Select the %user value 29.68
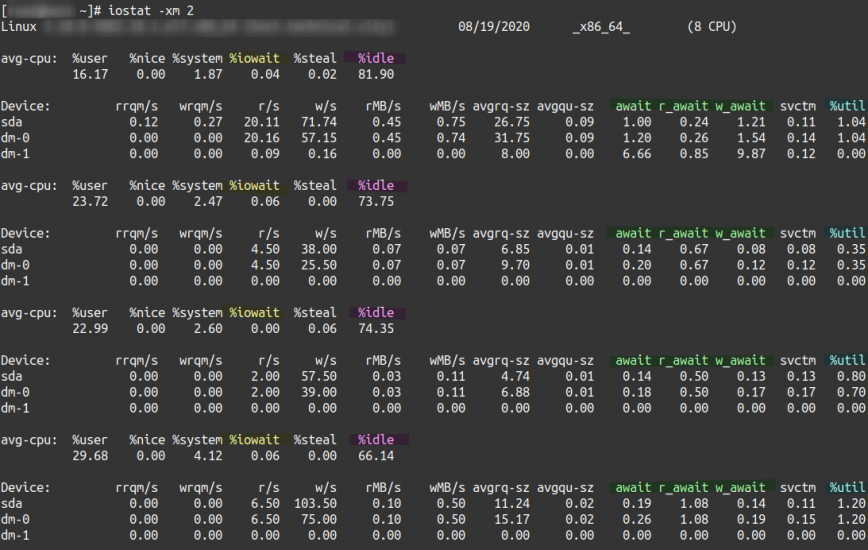This screenshot has width=868, height=550. pos(90,455)
